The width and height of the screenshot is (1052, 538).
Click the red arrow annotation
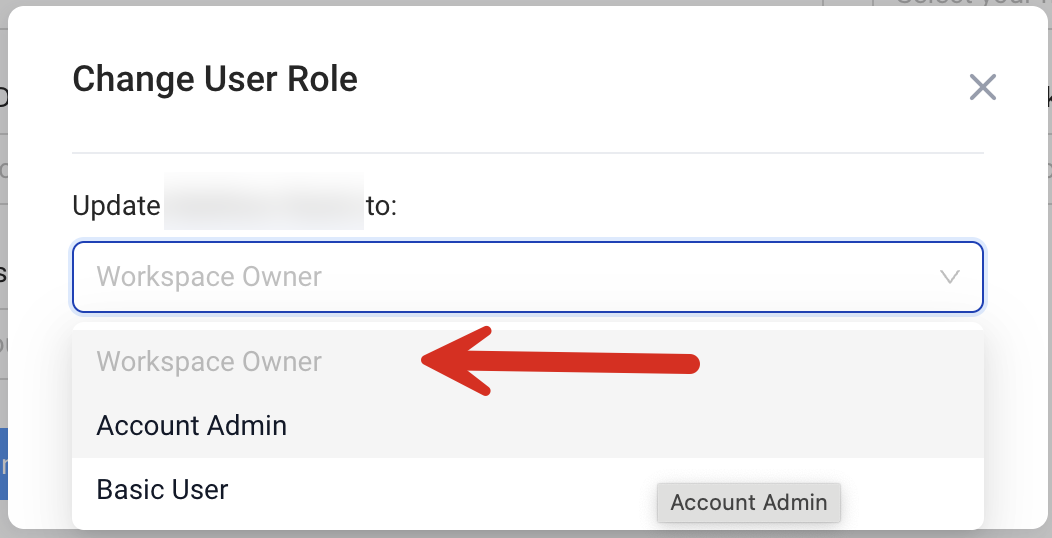(560, 361)
